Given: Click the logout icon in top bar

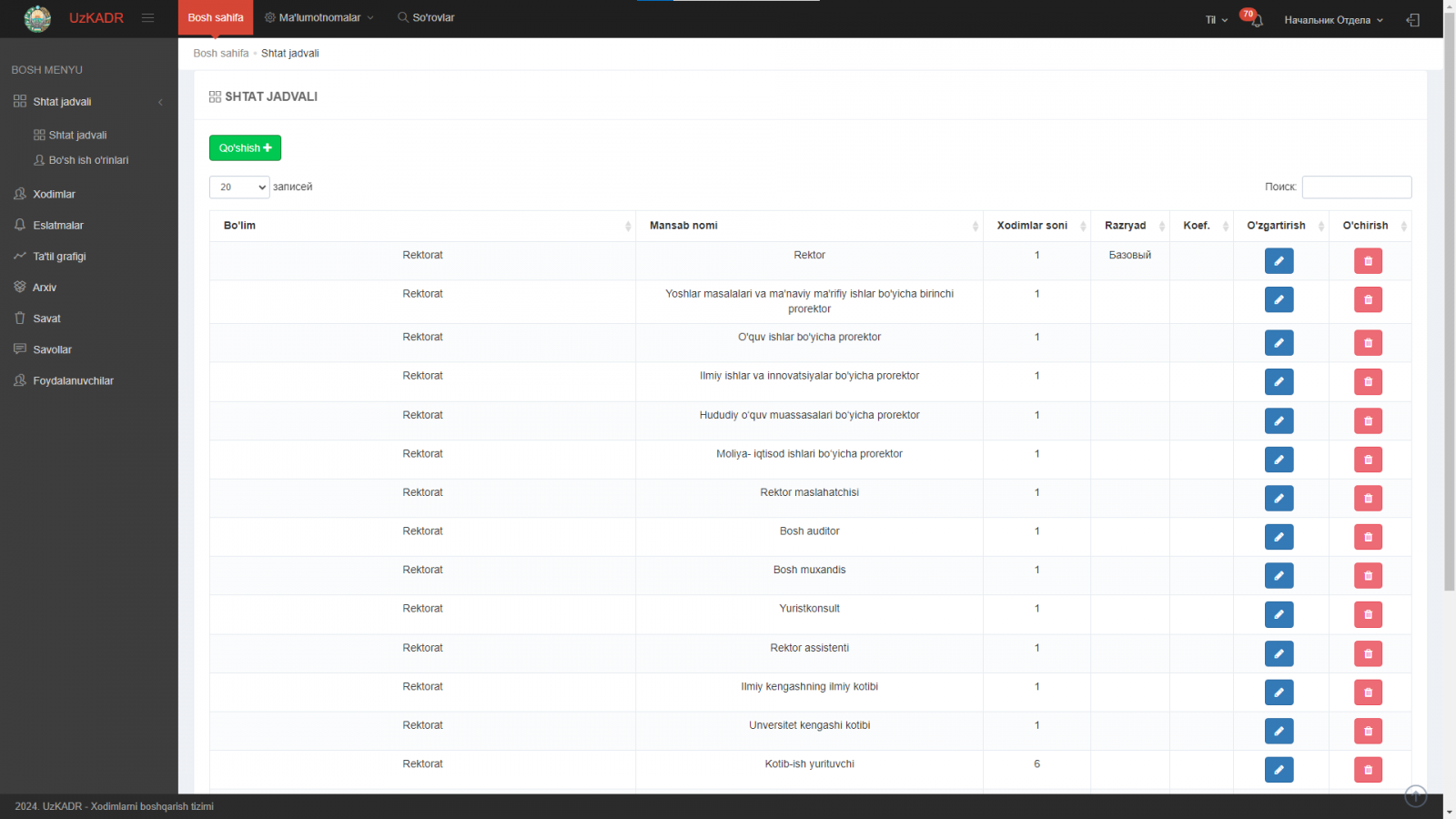Looking at the screenshot, I should pyautogui.click(x=1412, y=20).
